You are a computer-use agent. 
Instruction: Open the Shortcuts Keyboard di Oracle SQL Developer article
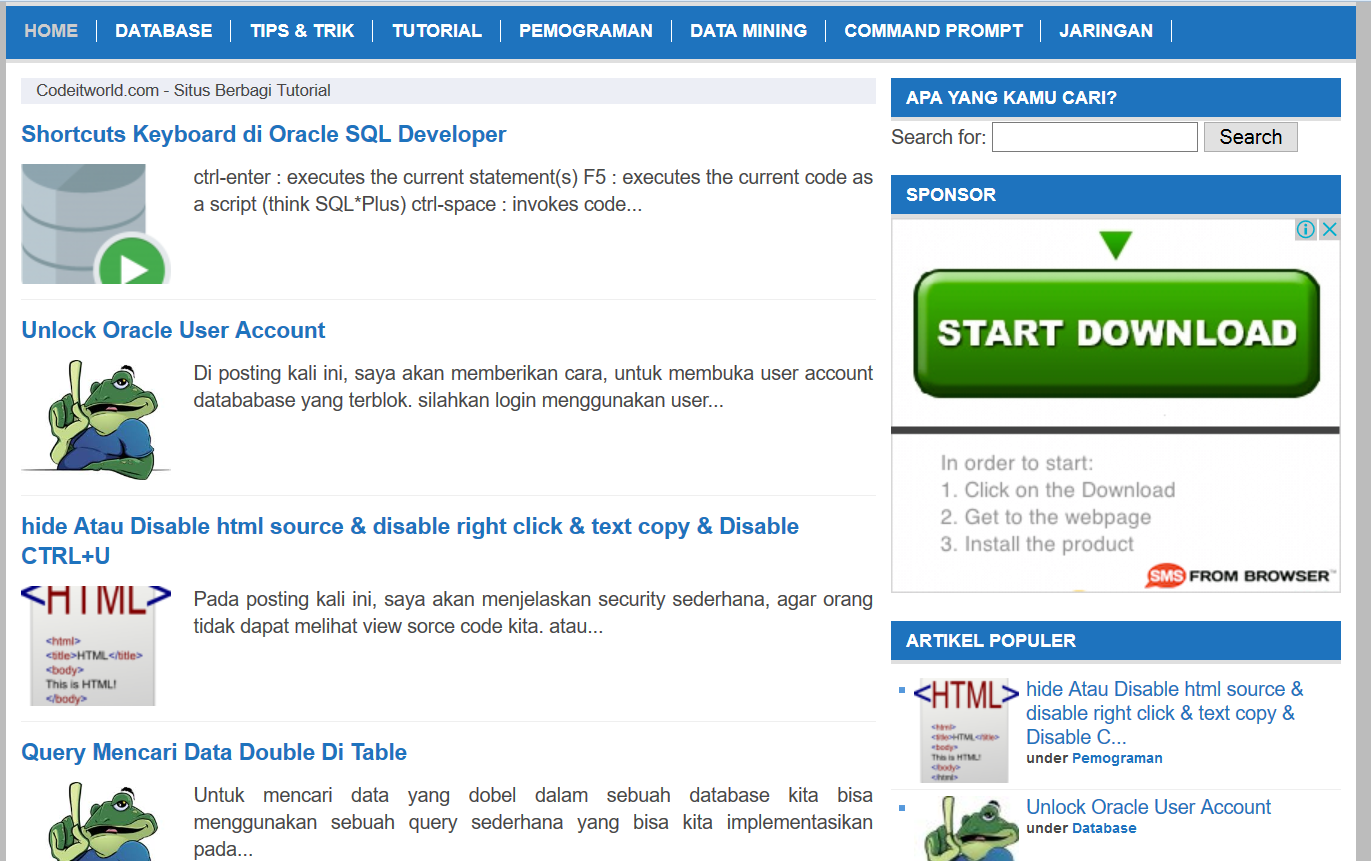coord(264,133)
